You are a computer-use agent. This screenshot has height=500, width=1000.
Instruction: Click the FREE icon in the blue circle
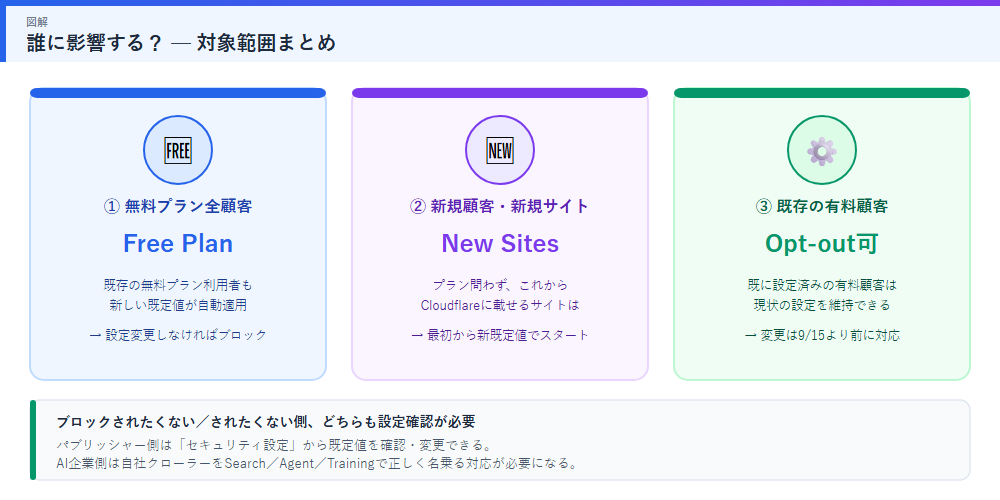[x=178, y=151]
